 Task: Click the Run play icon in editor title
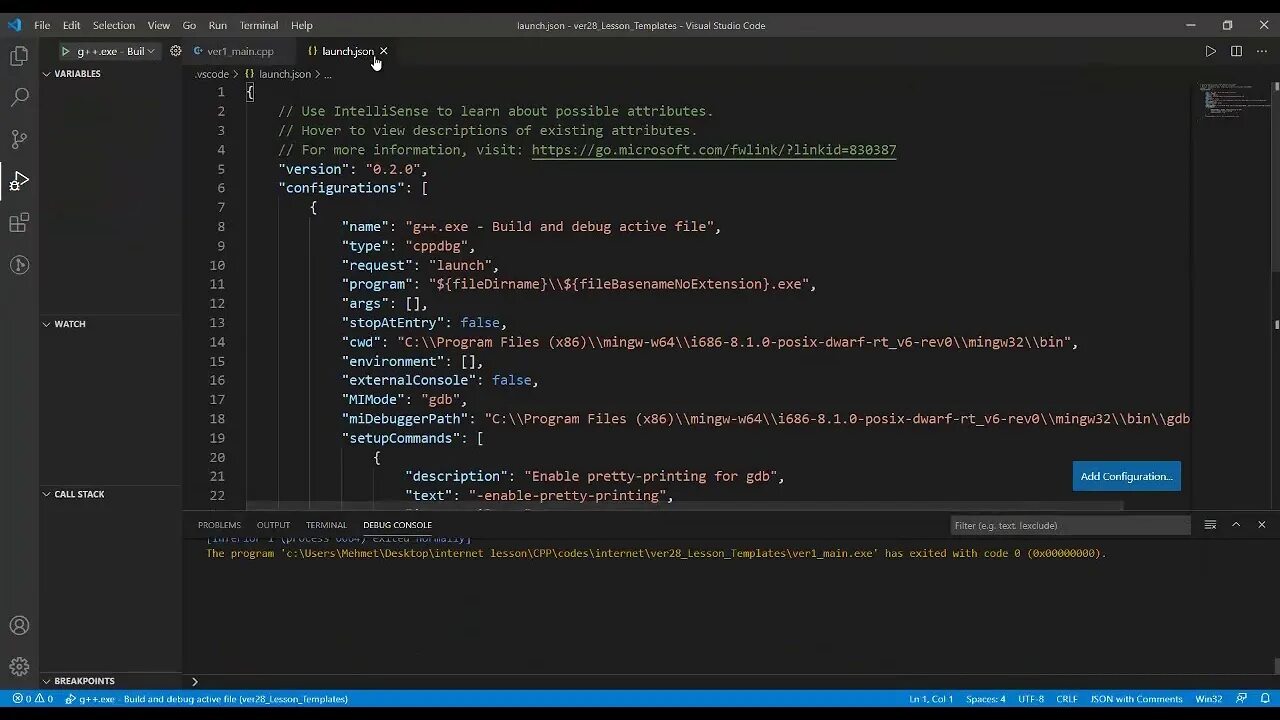[1210, 51]
